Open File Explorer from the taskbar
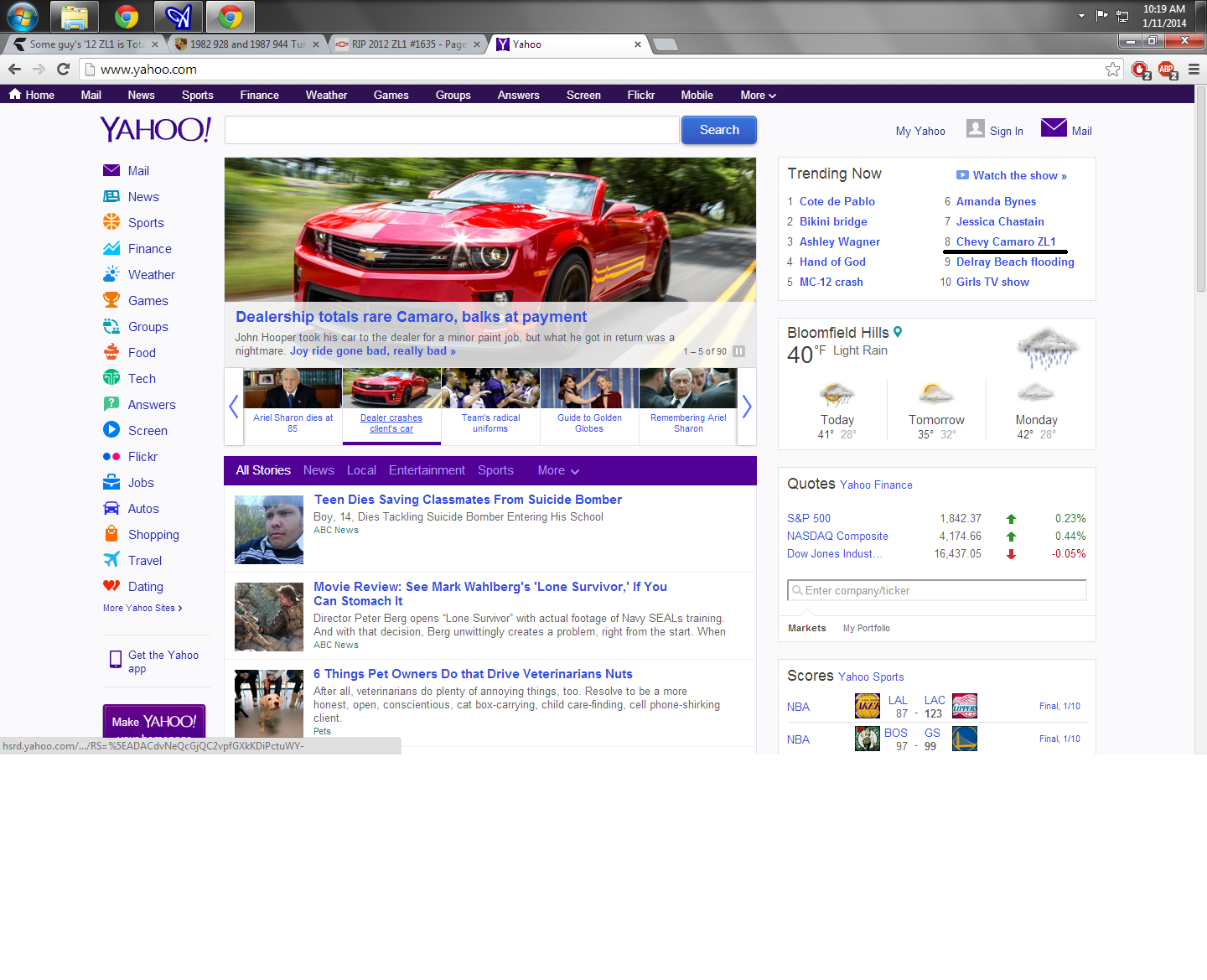1207x980 pixels. point(75,17)
